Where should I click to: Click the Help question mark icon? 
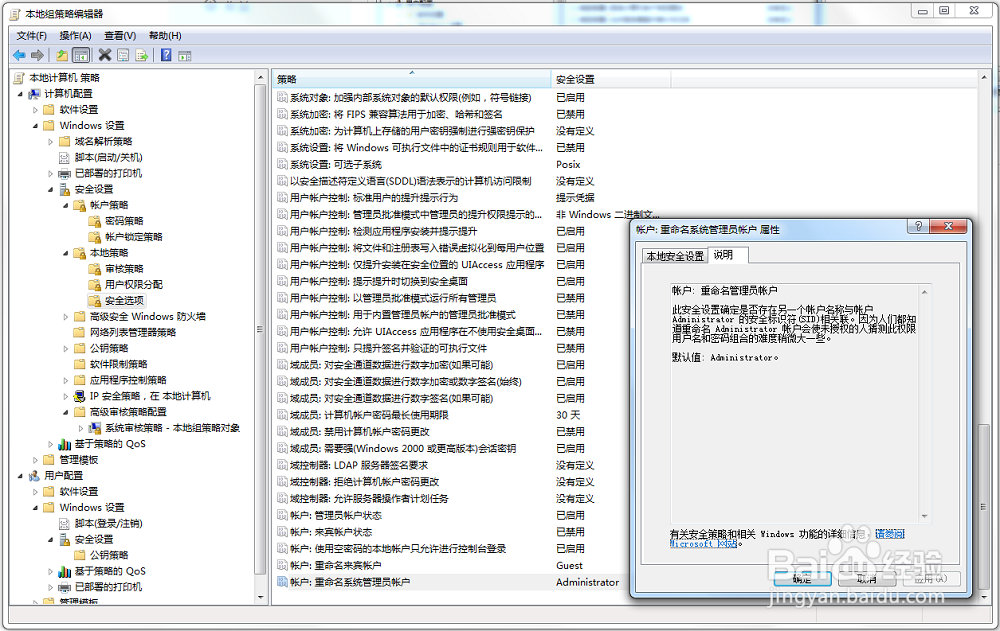point(167,54)
